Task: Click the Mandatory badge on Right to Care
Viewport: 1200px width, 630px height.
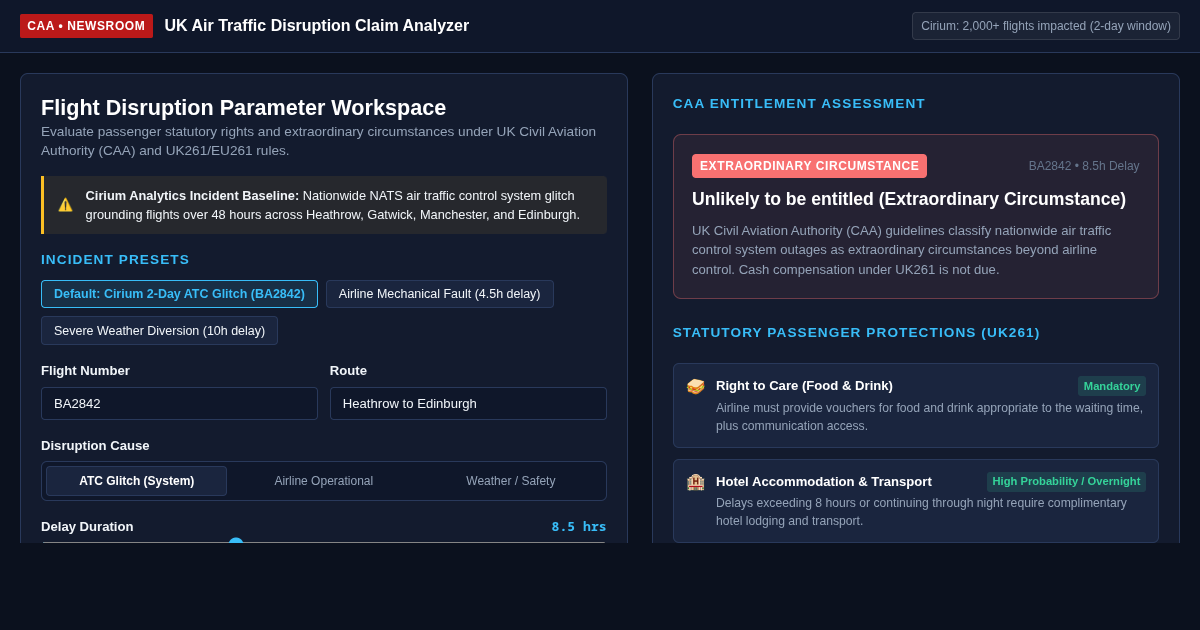Action: 1112,386
